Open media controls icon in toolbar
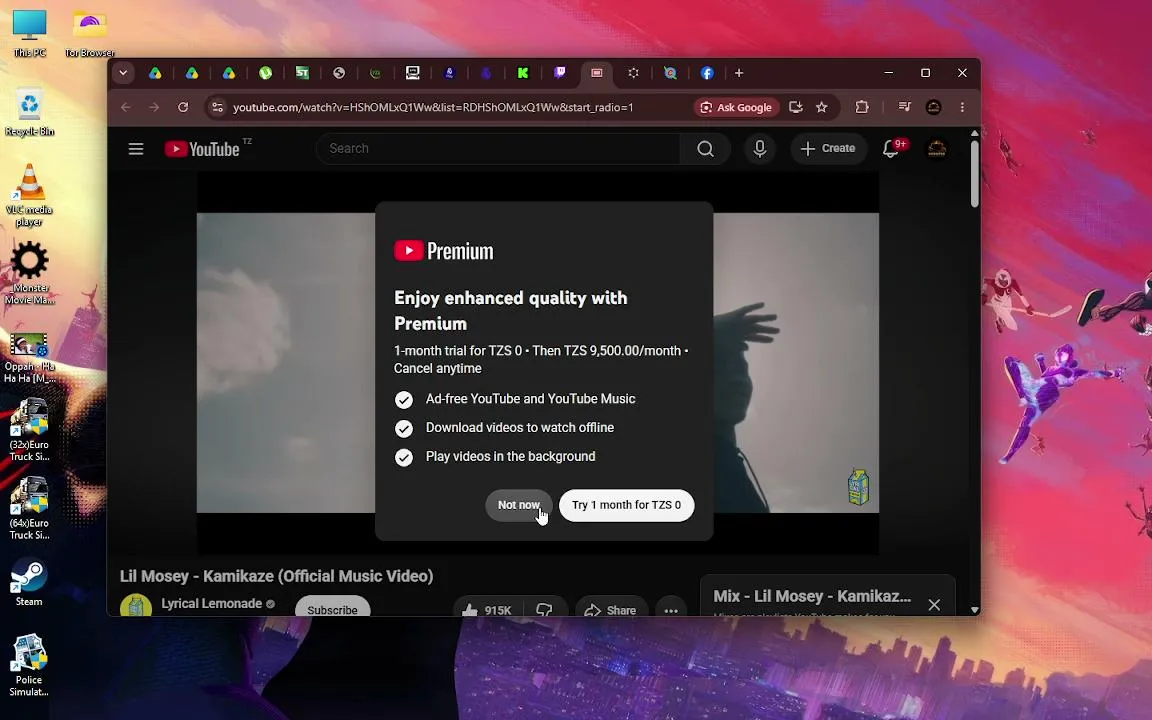This screenshot has width=1152, height=720. (904, 107)
